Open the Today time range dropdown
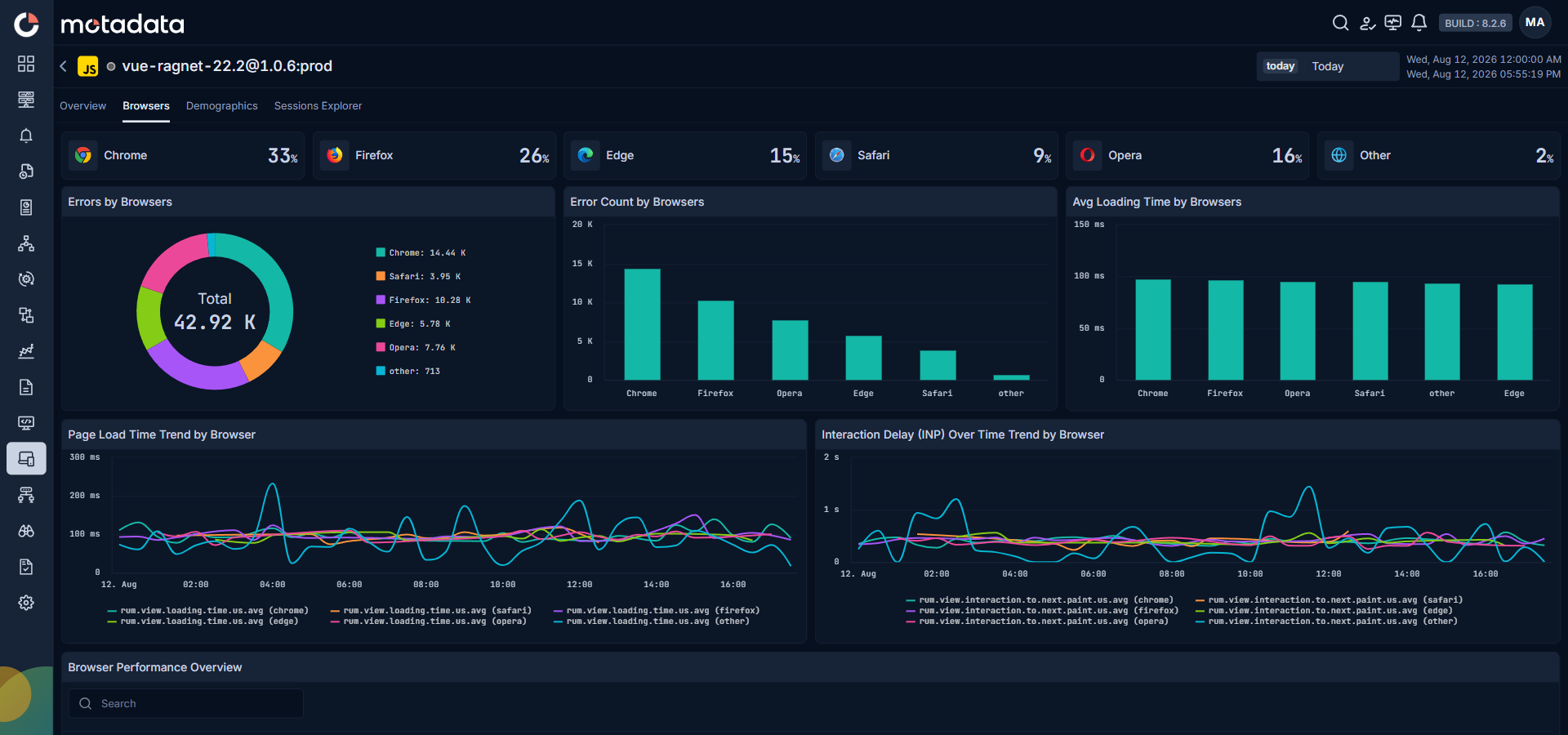1568x735 pixels. click(1327, 66)
